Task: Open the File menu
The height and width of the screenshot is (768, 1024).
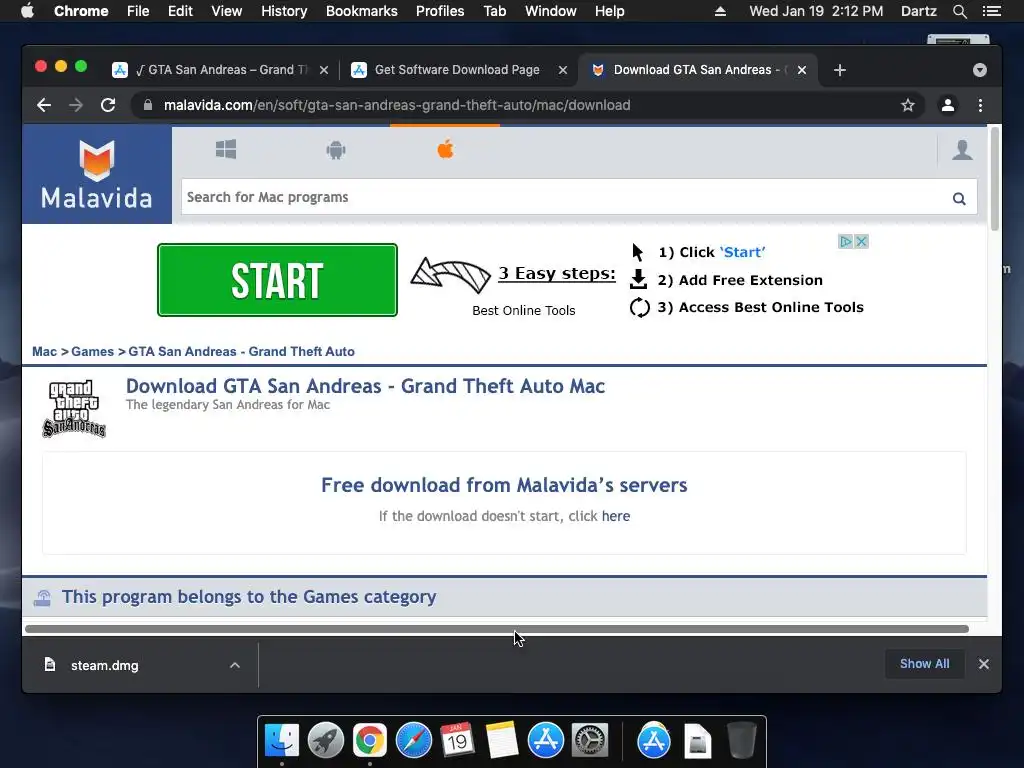Action: point(138,11)
